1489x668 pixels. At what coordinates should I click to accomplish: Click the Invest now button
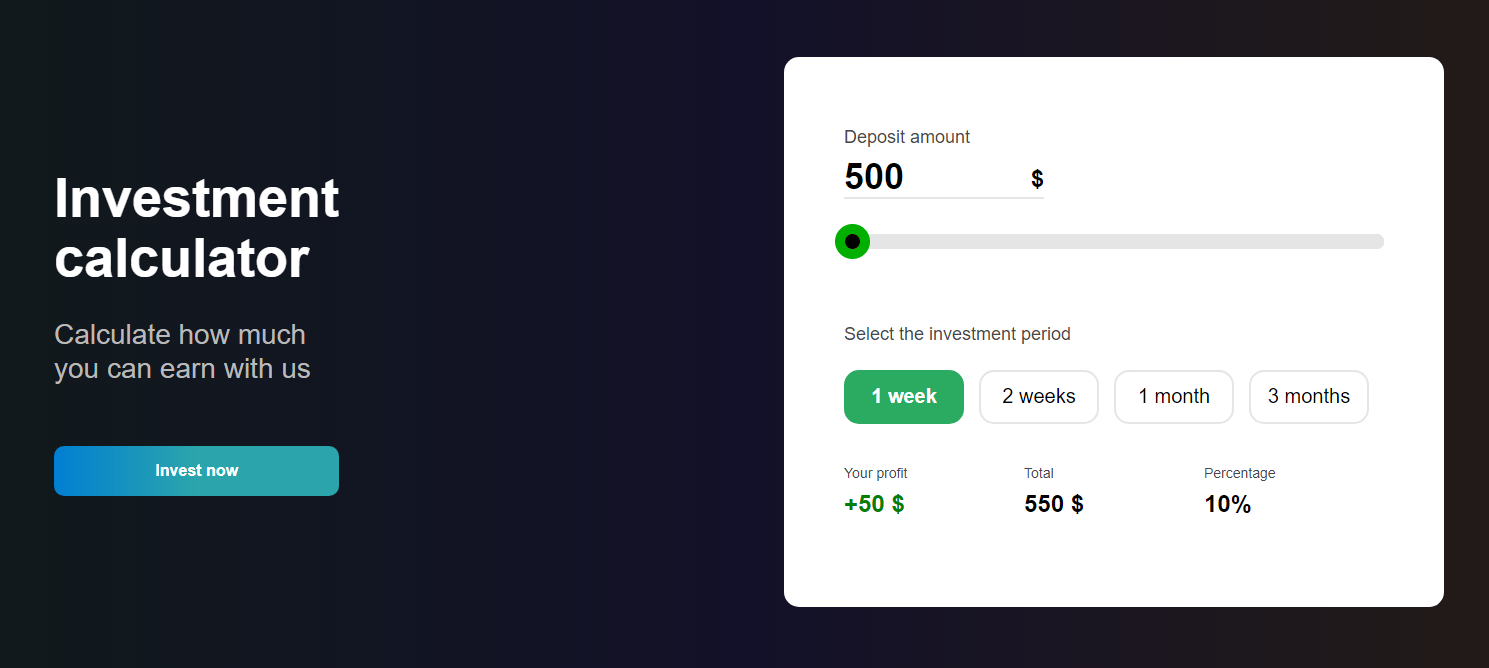coord(196,471)
